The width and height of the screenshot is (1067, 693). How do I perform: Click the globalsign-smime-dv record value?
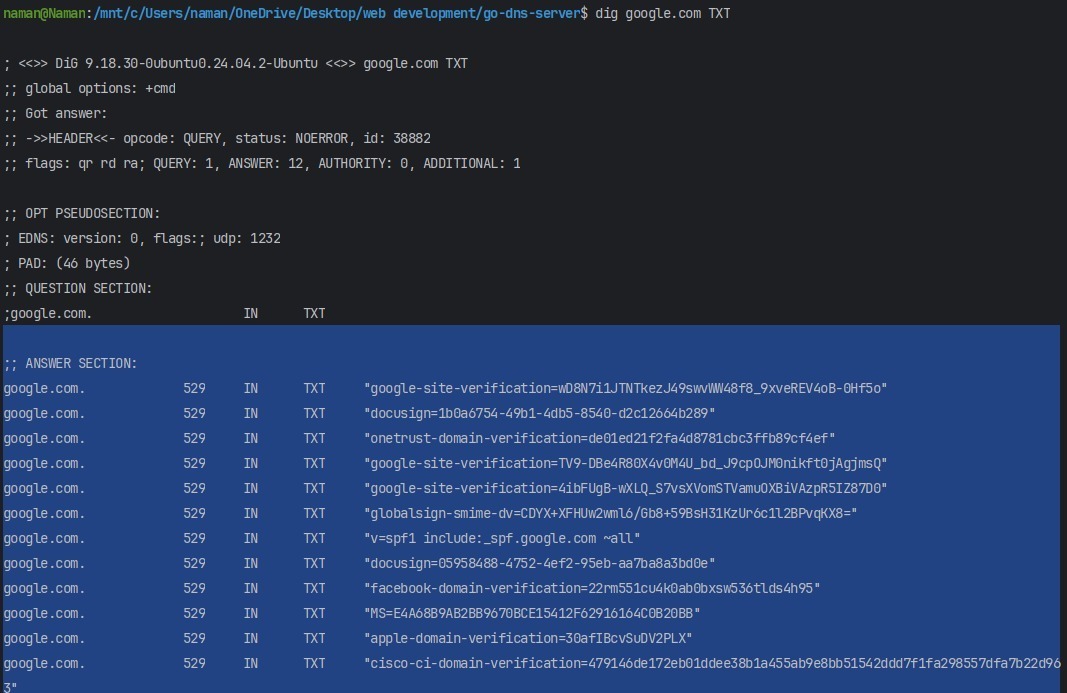[x=610, y=513]
